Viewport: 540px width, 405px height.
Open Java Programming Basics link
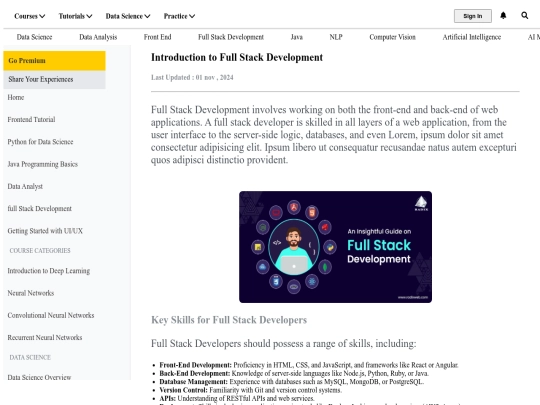(x=43, y=164)
